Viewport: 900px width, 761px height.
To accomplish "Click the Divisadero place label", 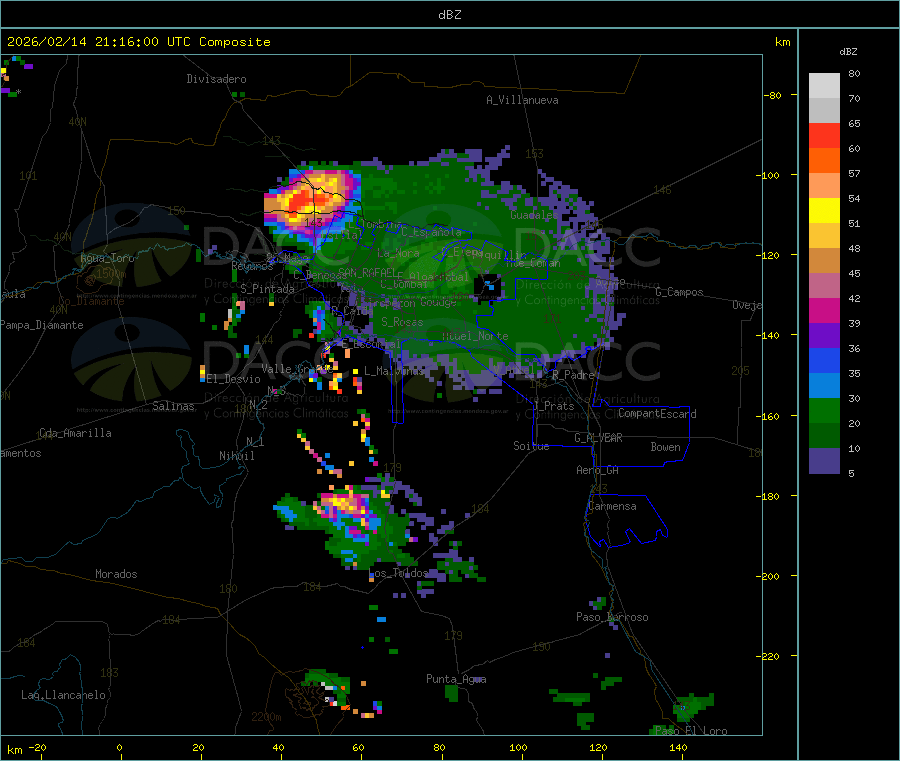I will [216, 79].
